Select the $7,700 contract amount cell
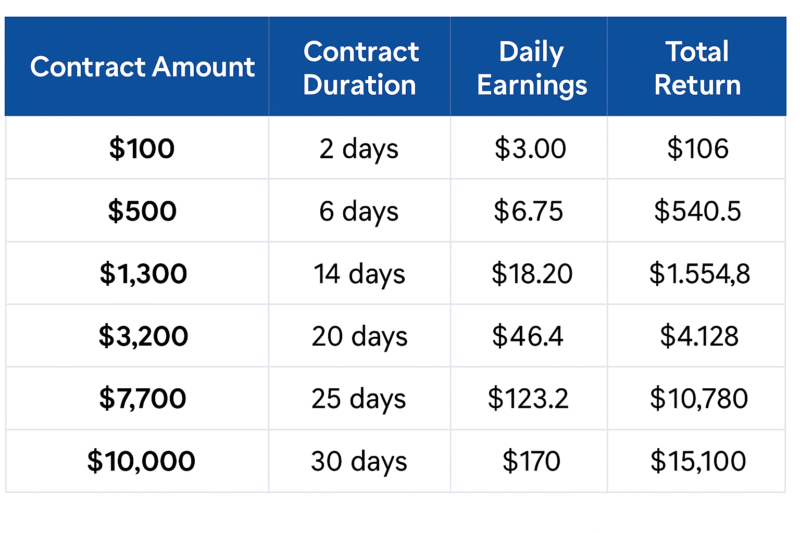The height and width of the screenshot is (533, 800). tap(142, 398)
